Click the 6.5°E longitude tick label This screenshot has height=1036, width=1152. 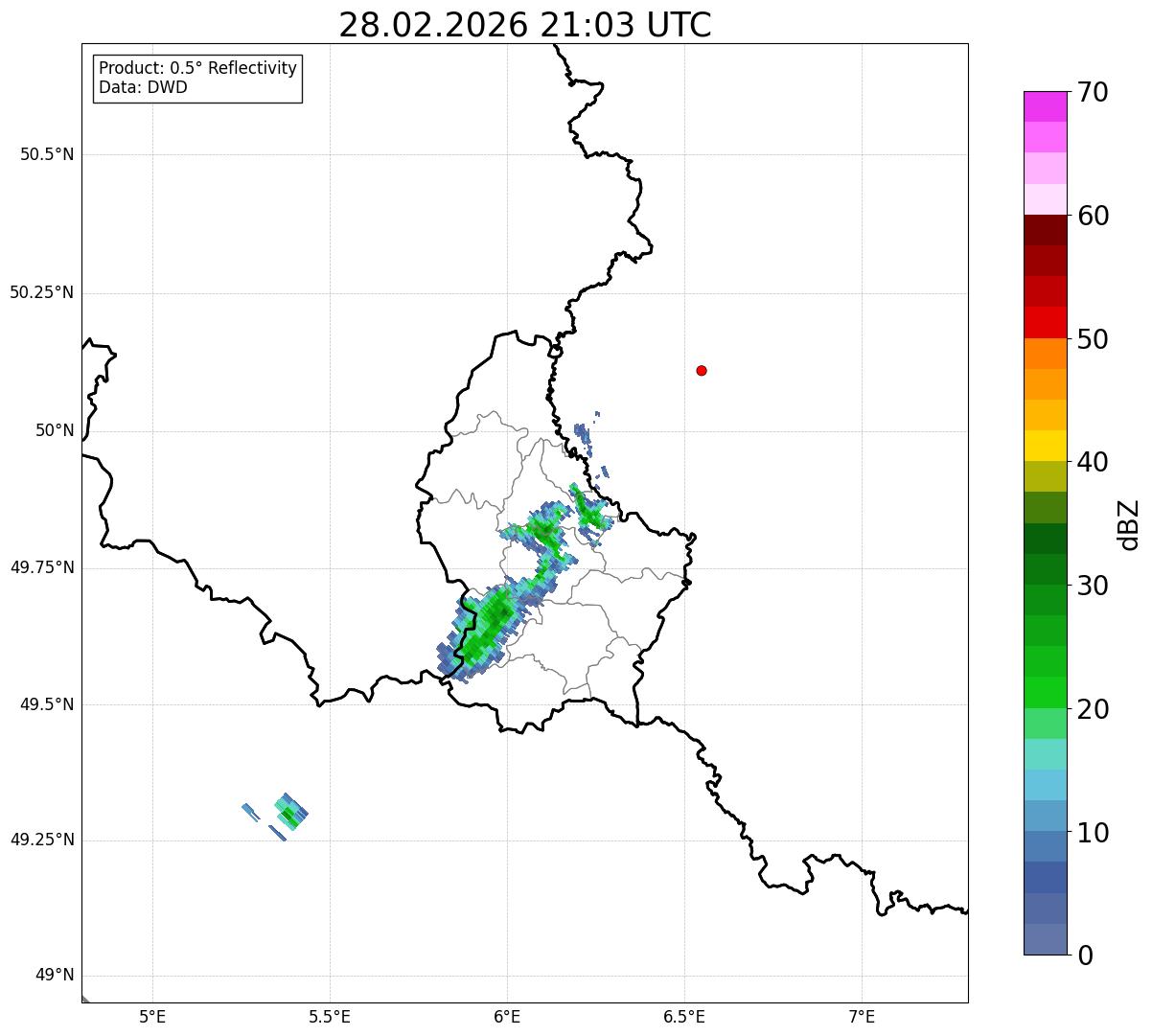coord(684,1017)
